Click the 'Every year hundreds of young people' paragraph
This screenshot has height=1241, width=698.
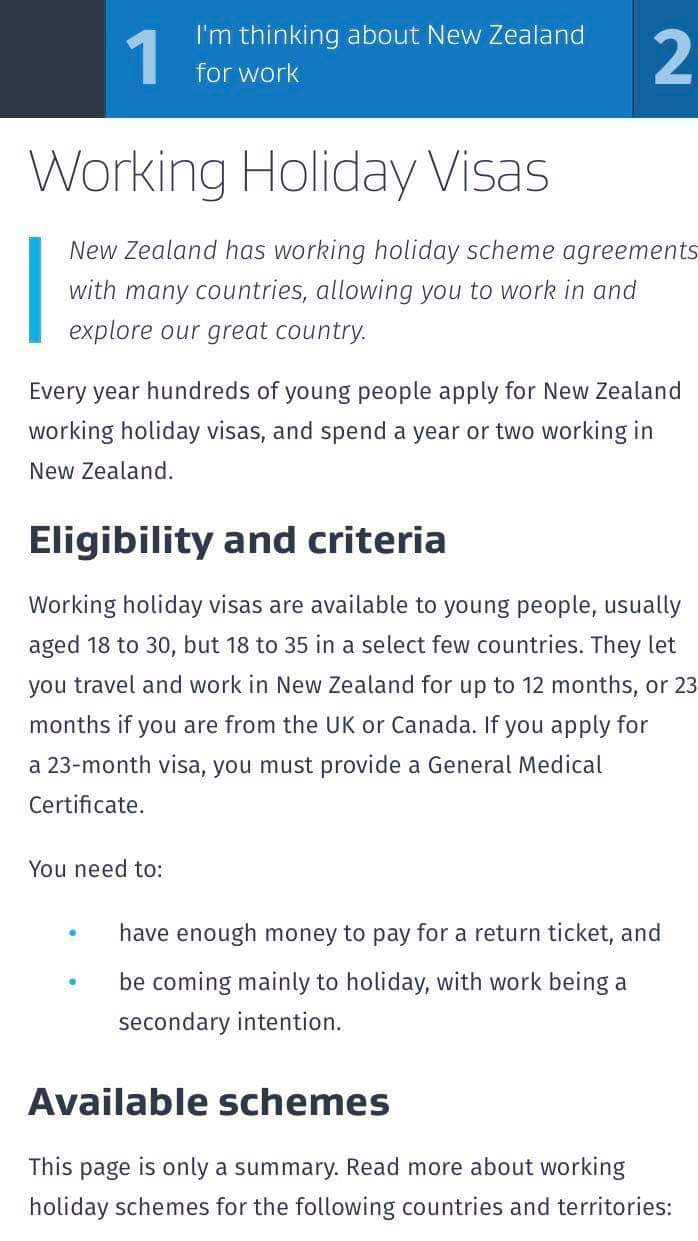click(355, 431)
